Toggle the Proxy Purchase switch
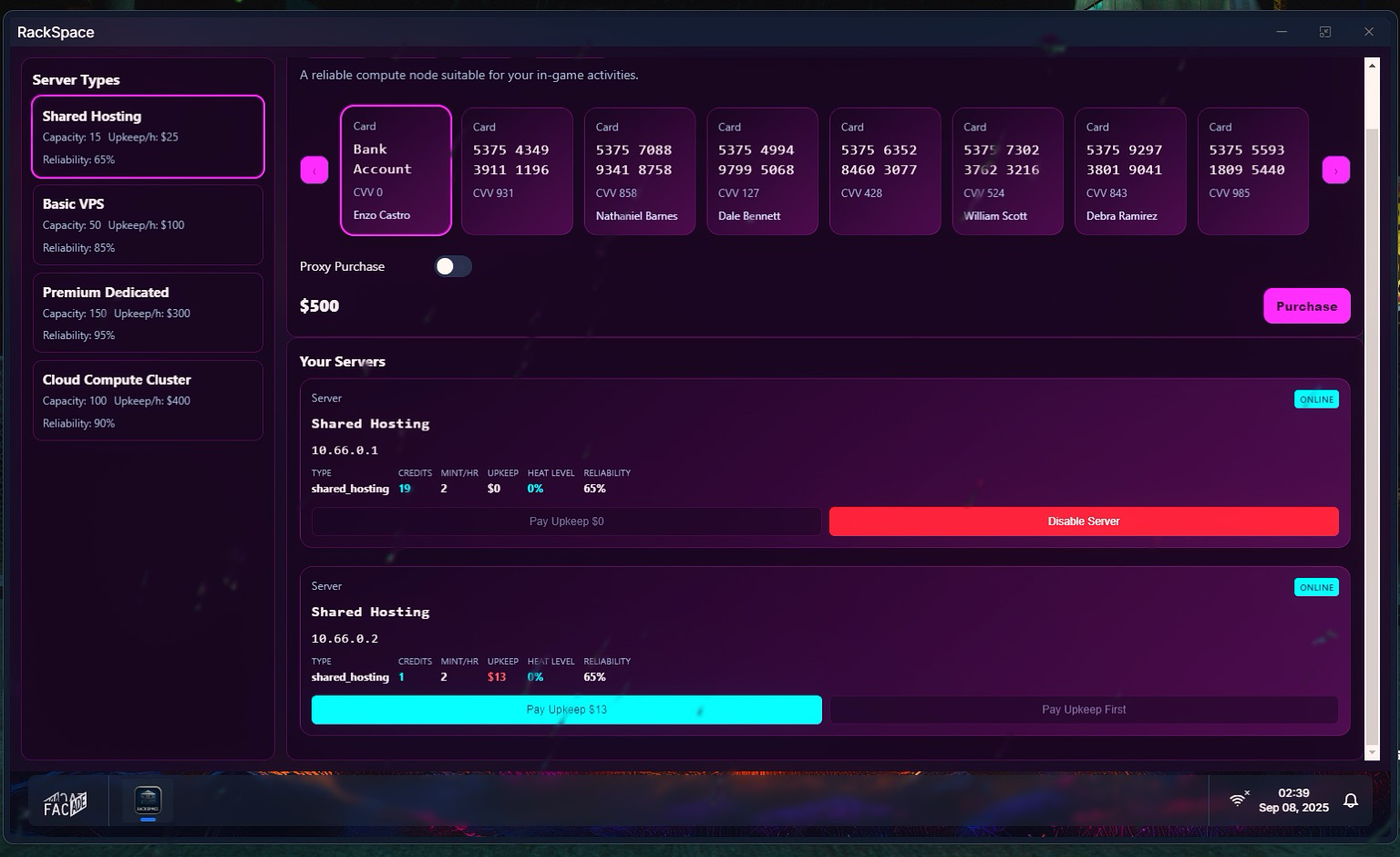1400x857 pixels. [x=453, y=266]
